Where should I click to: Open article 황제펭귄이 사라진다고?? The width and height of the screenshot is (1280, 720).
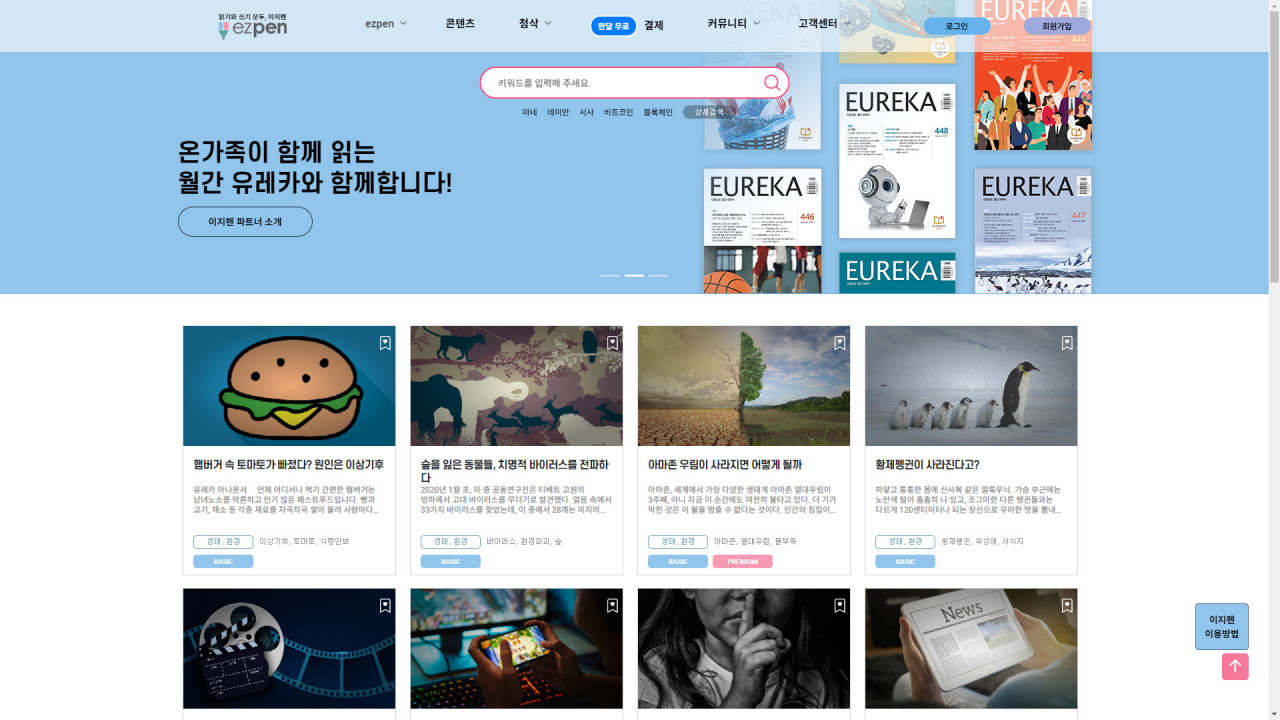point(927,465)
